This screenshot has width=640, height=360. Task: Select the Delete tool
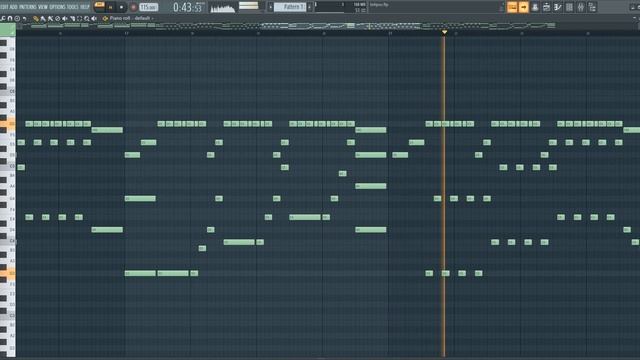pos(58,18)
